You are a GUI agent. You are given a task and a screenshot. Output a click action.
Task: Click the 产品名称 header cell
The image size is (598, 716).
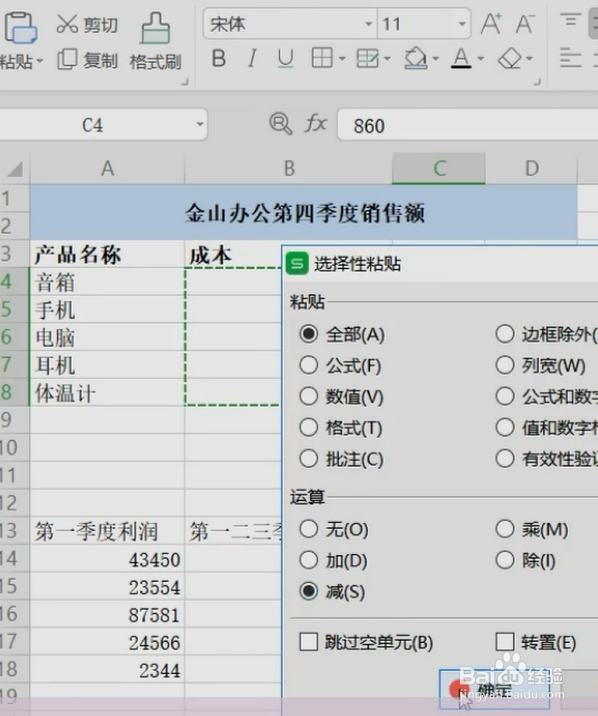(107, 254)
